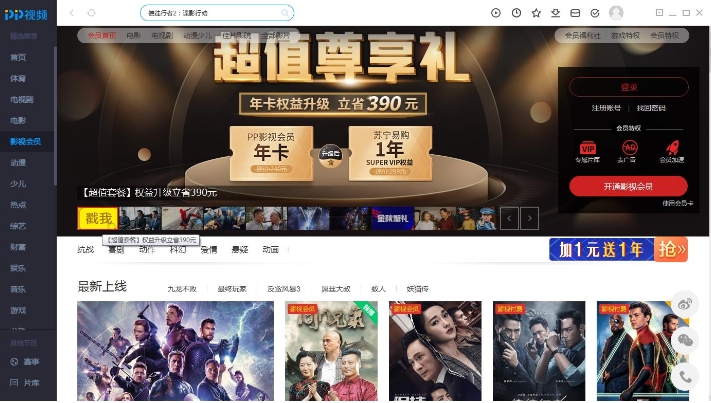Open watch history clock icon

click(x=516, y=13)
